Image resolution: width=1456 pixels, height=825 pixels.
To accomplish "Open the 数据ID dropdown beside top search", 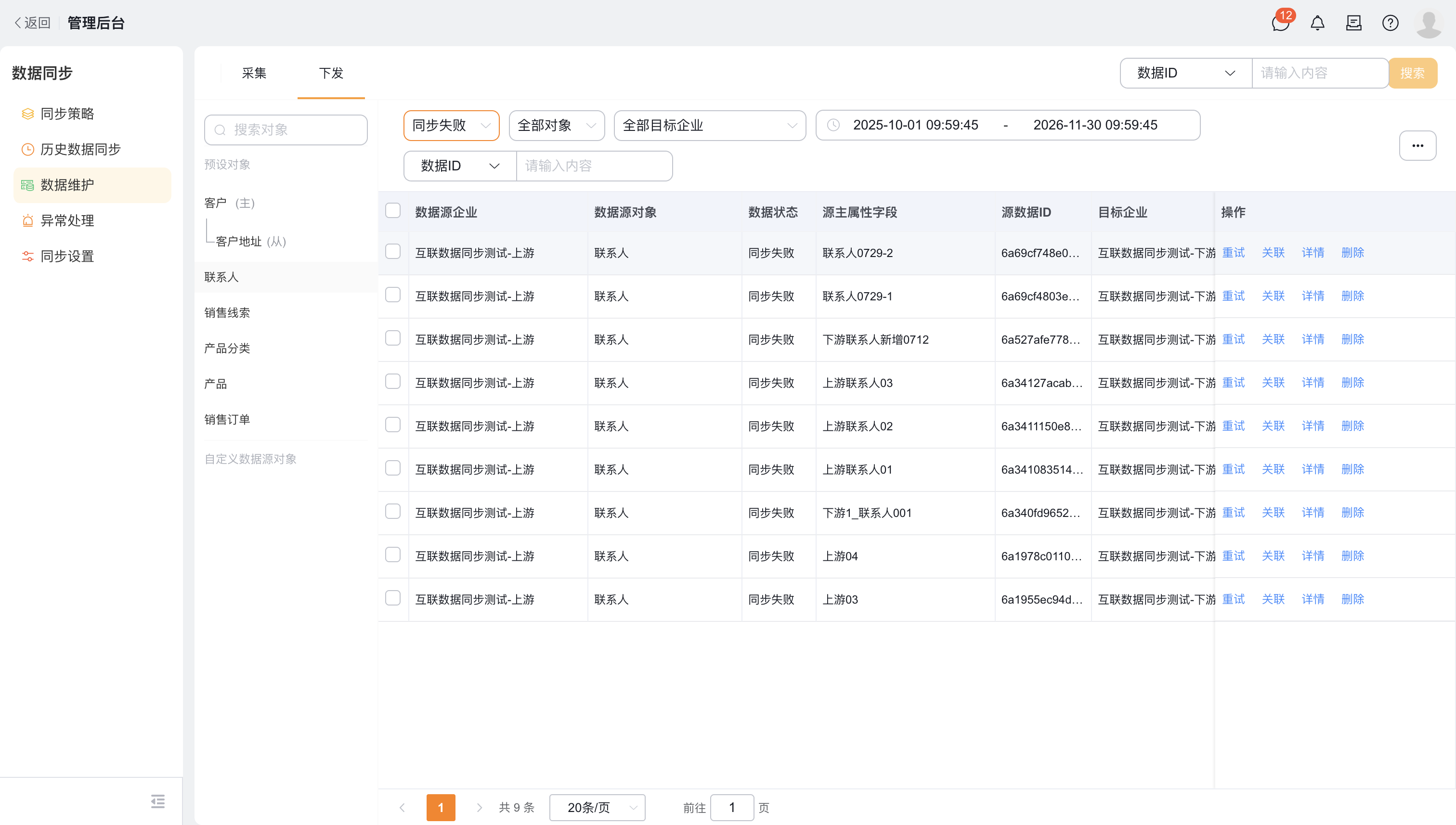I will point(1186,73).
